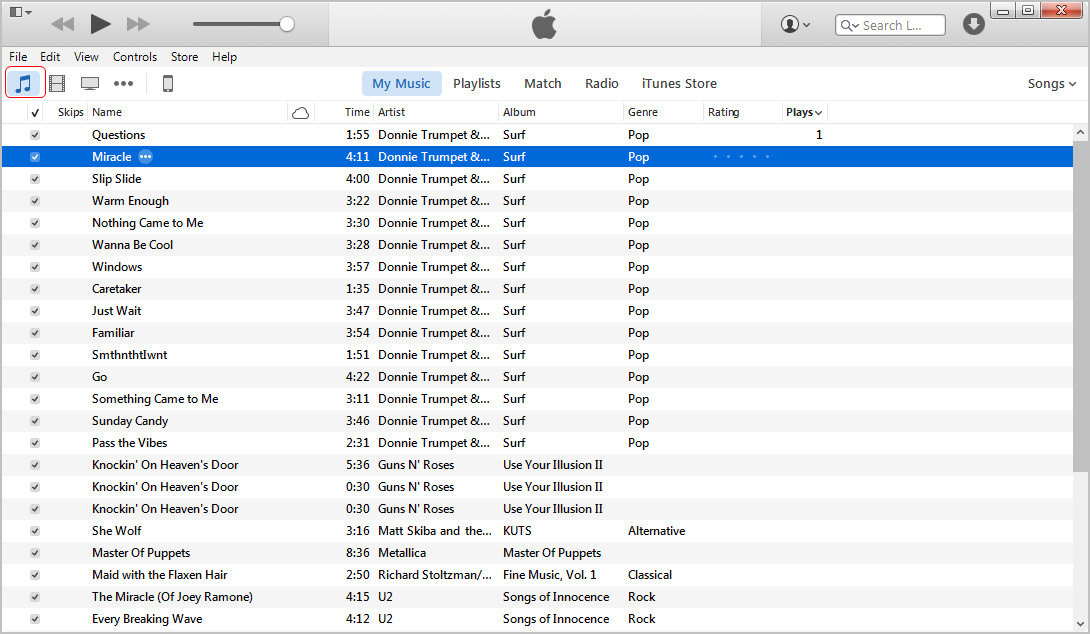Viewport: 1090px width, 634px height.
Task: Focus the Search Library field
Action: (890, 25)
